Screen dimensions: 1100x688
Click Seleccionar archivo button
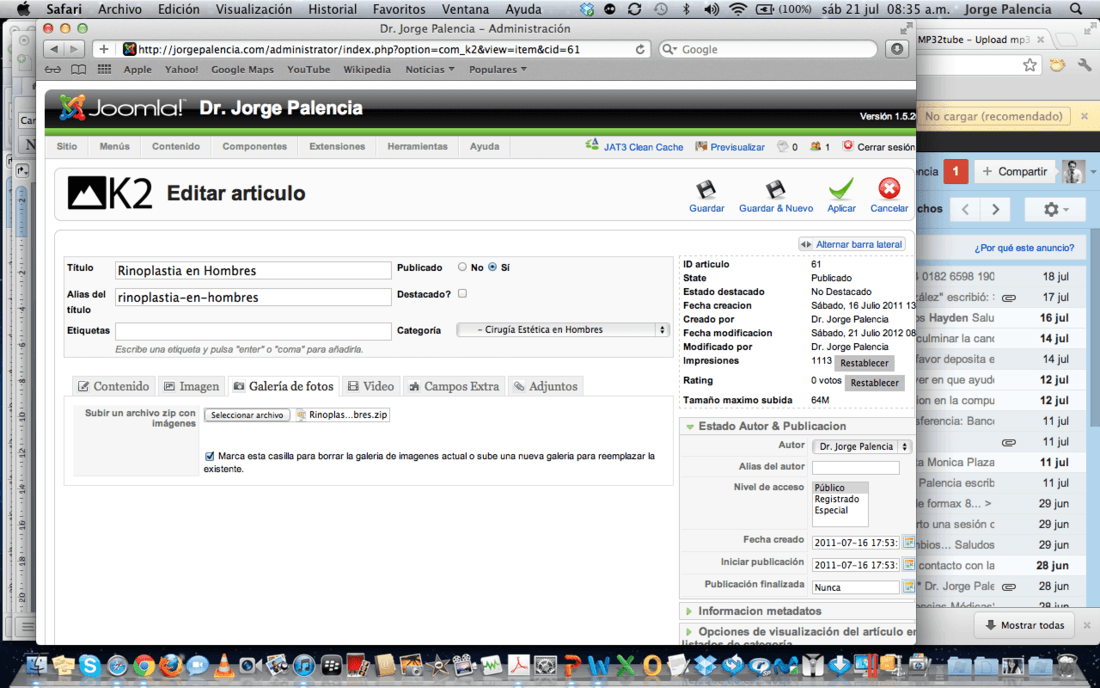click(x=247, y=415)
